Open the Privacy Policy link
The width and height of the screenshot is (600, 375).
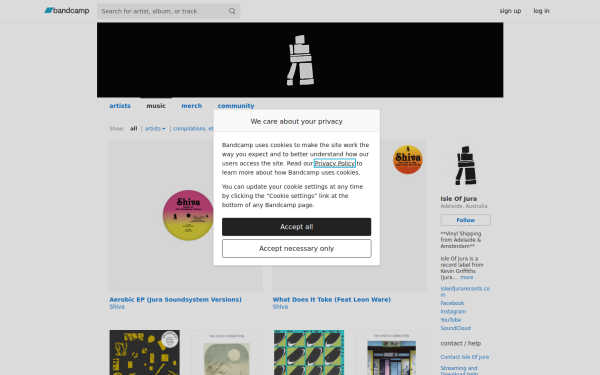click(335, 163)
